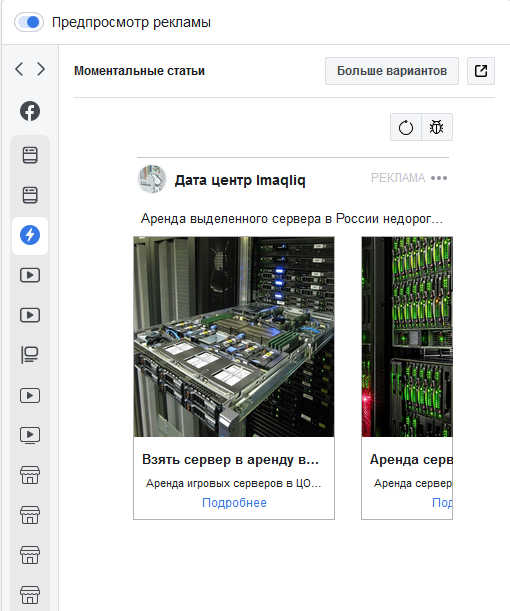This screenshot has width=510, height=611.
Task: Select the first feed placement icon in sidebar
Action: tap(30, 155)
